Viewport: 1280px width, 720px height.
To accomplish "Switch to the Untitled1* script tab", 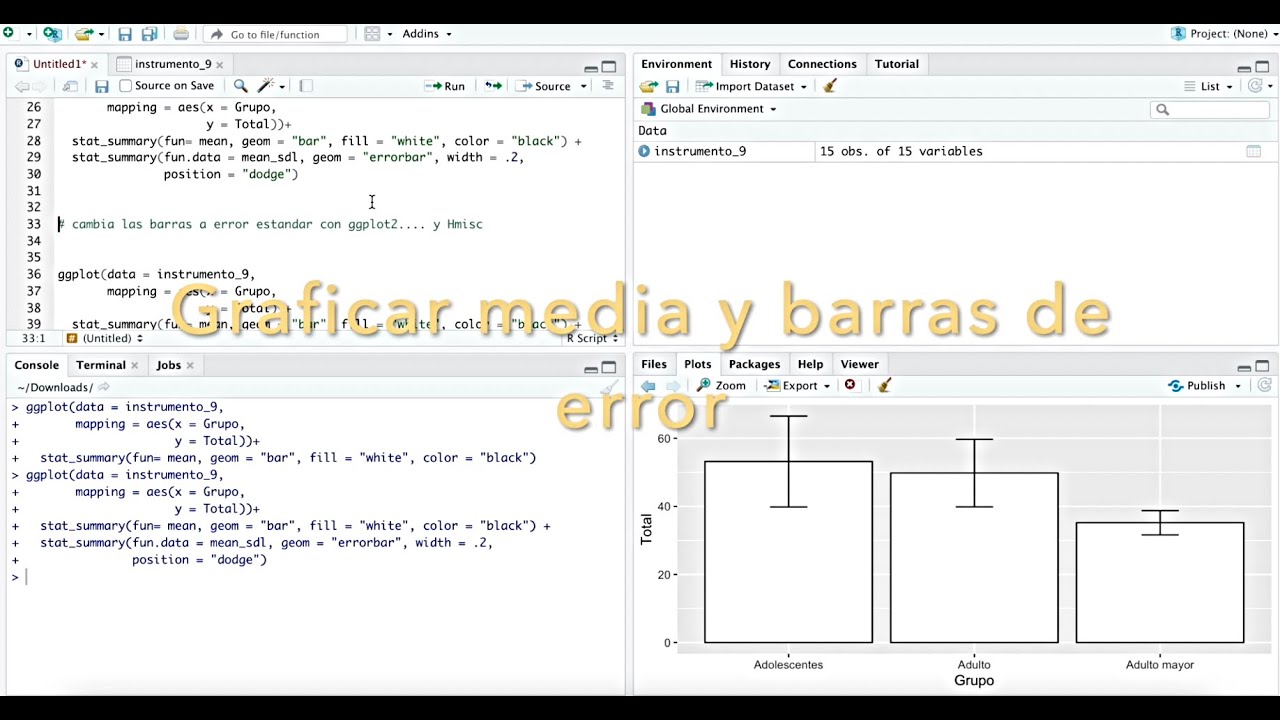I will pyautogui.click(x=58, y=64).
